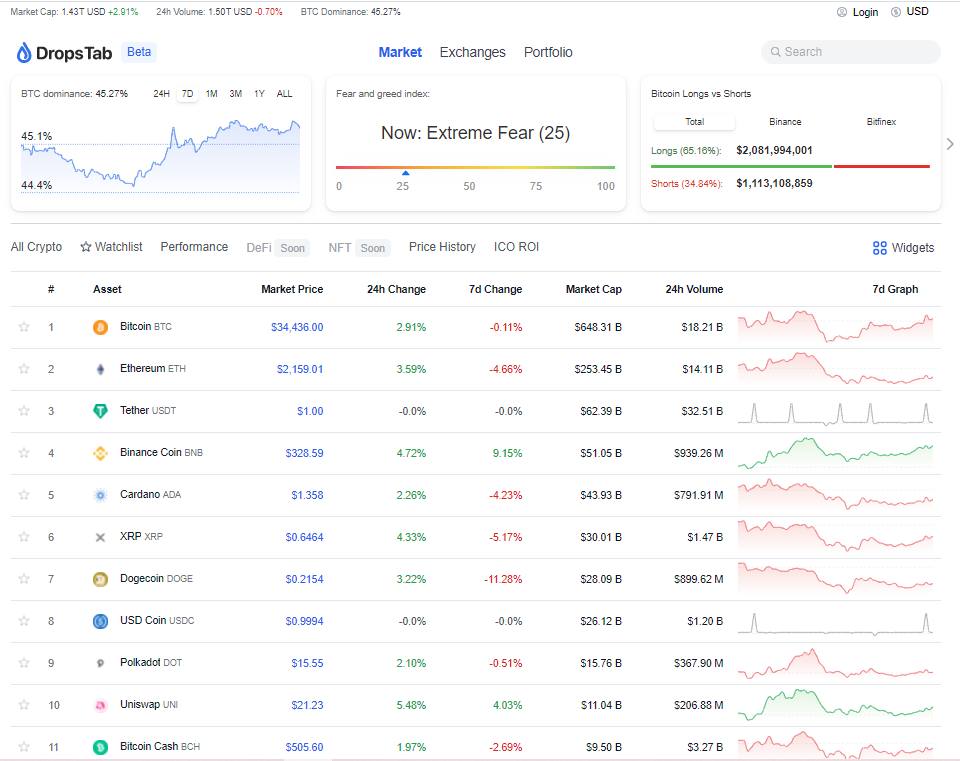Click the Tether coin icon
Image resolution: width=960 pixels, height=761 pixels.
100,411
